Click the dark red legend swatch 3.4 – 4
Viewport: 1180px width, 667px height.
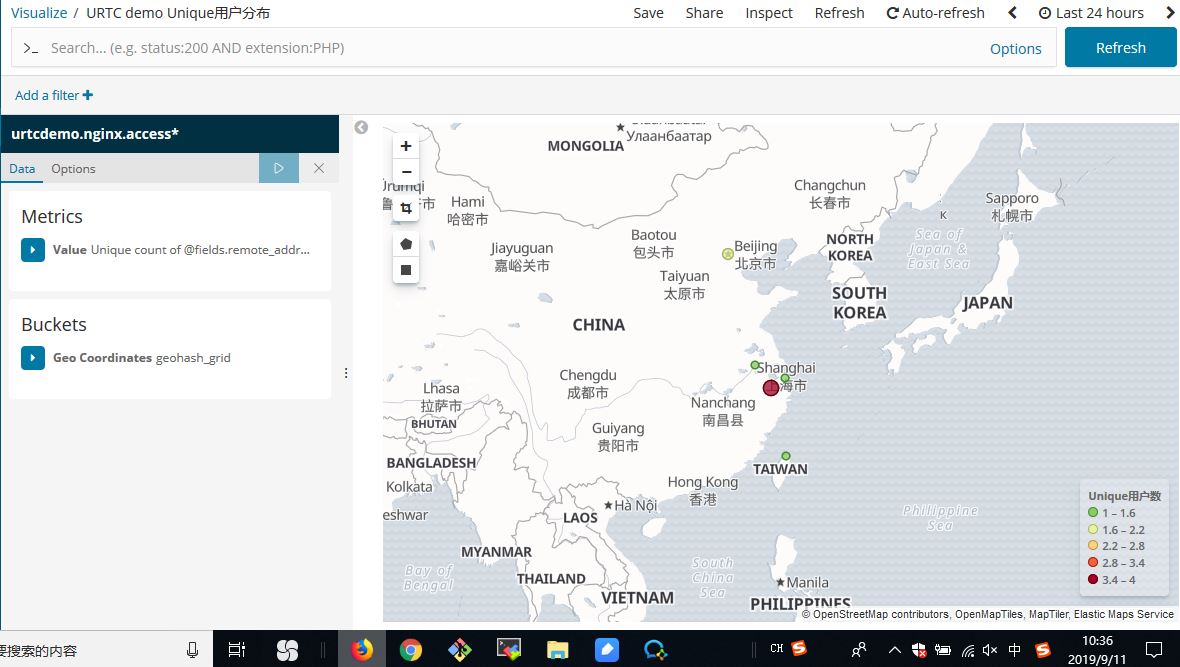pyautogui.click(x=1093, y=579)
